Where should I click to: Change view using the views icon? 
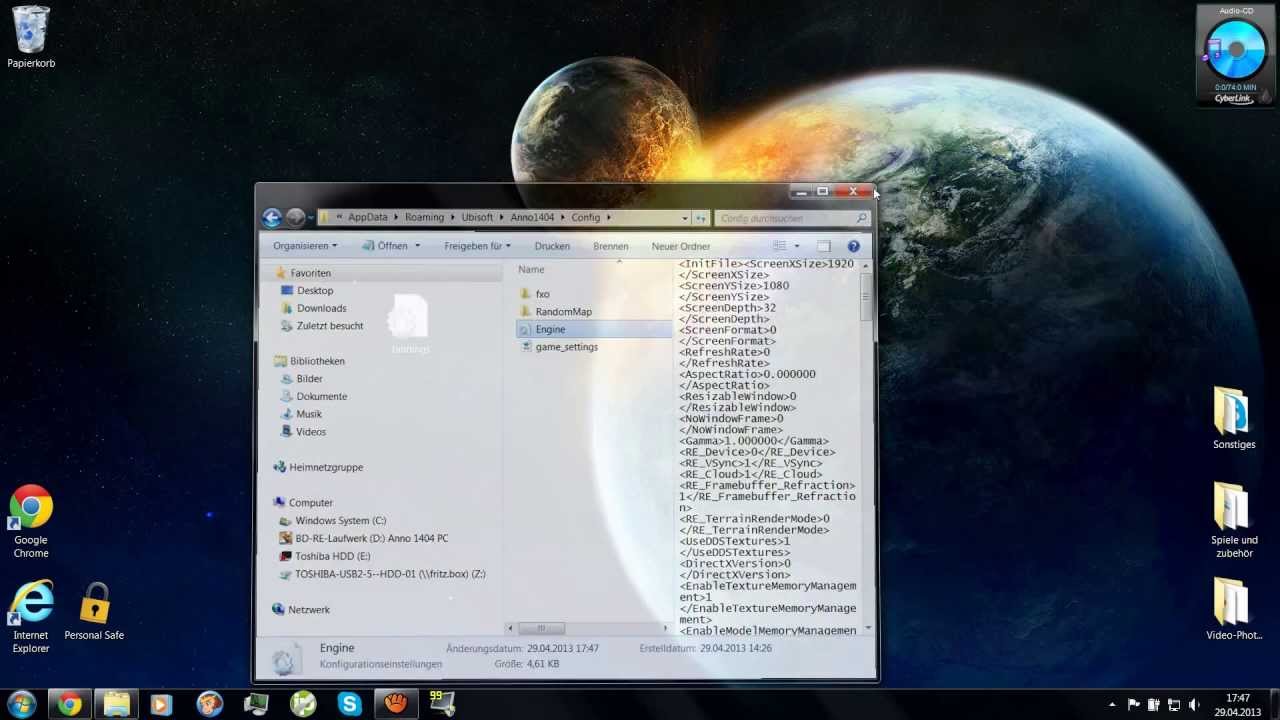tap(780, 246)
